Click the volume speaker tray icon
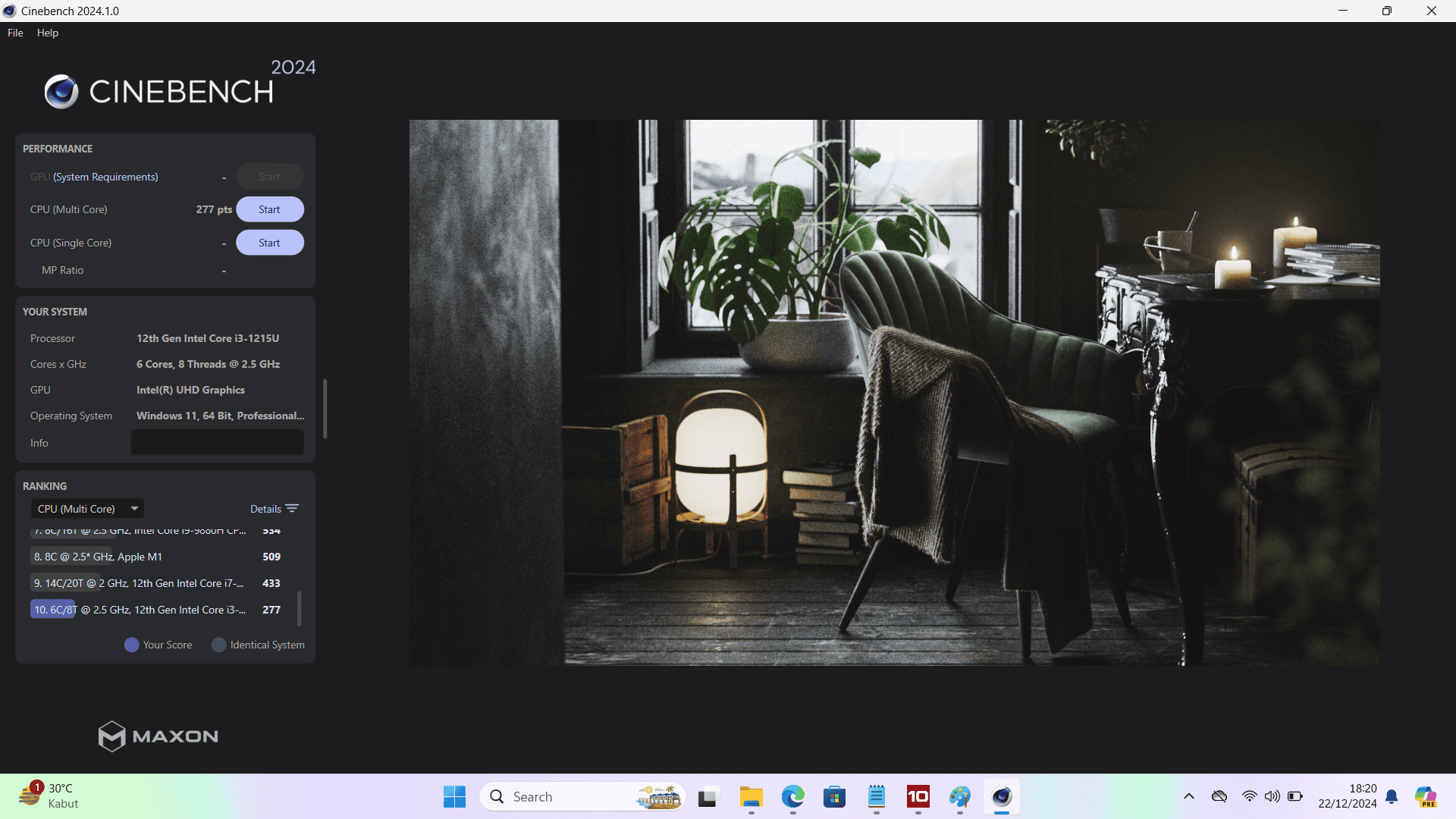 tap(1272, 796)
